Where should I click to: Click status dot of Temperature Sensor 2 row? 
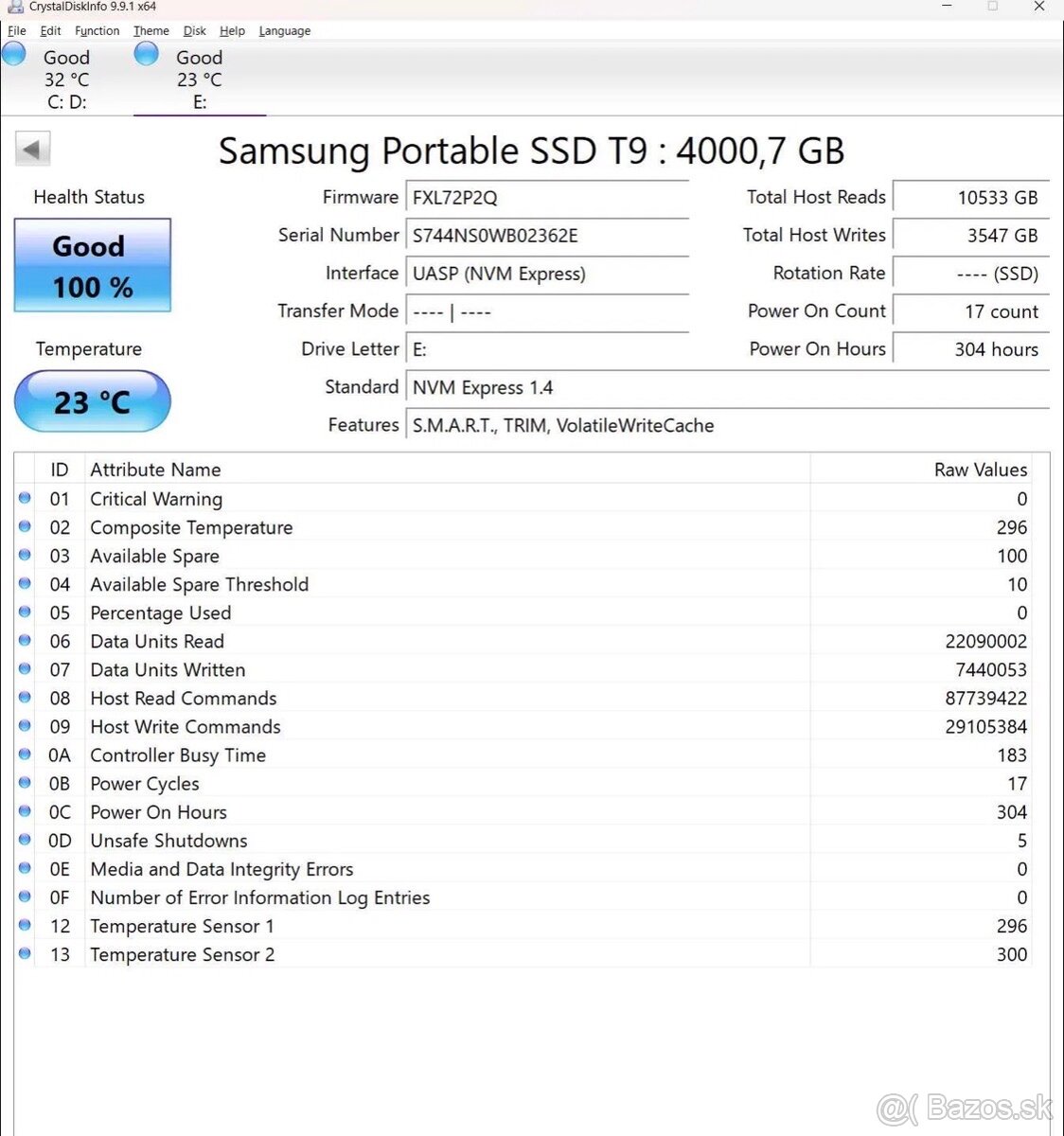click(25, 953)
